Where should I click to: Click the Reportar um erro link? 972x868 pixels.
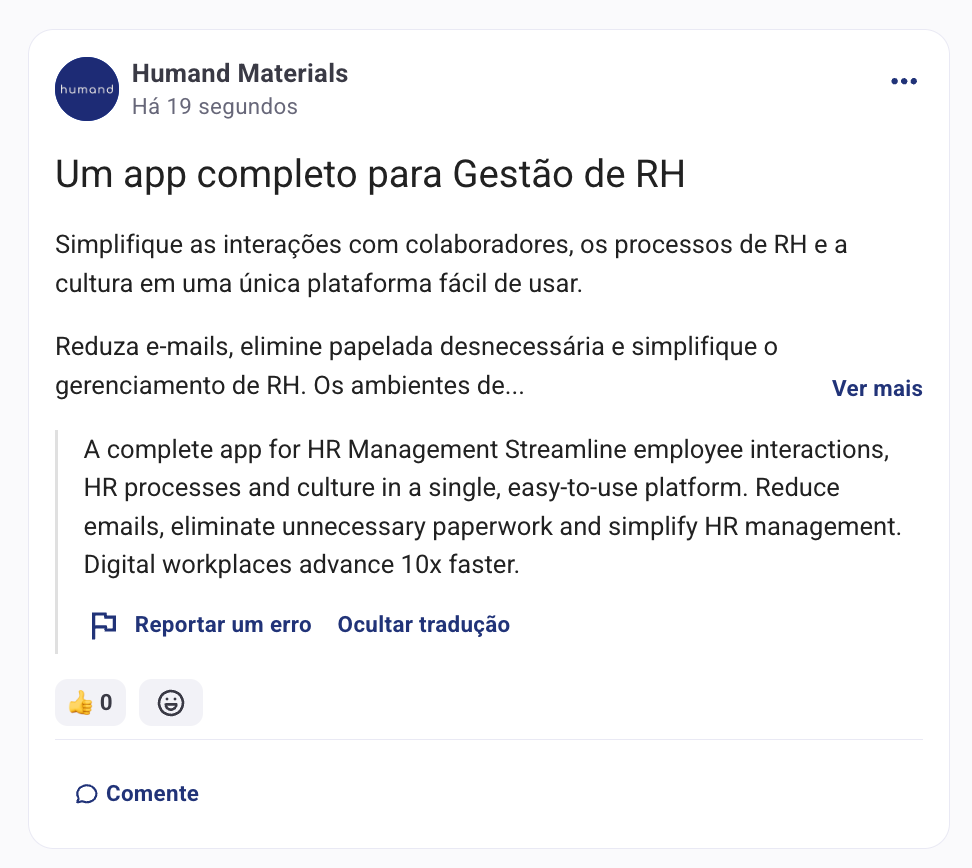tap(223, 625)
